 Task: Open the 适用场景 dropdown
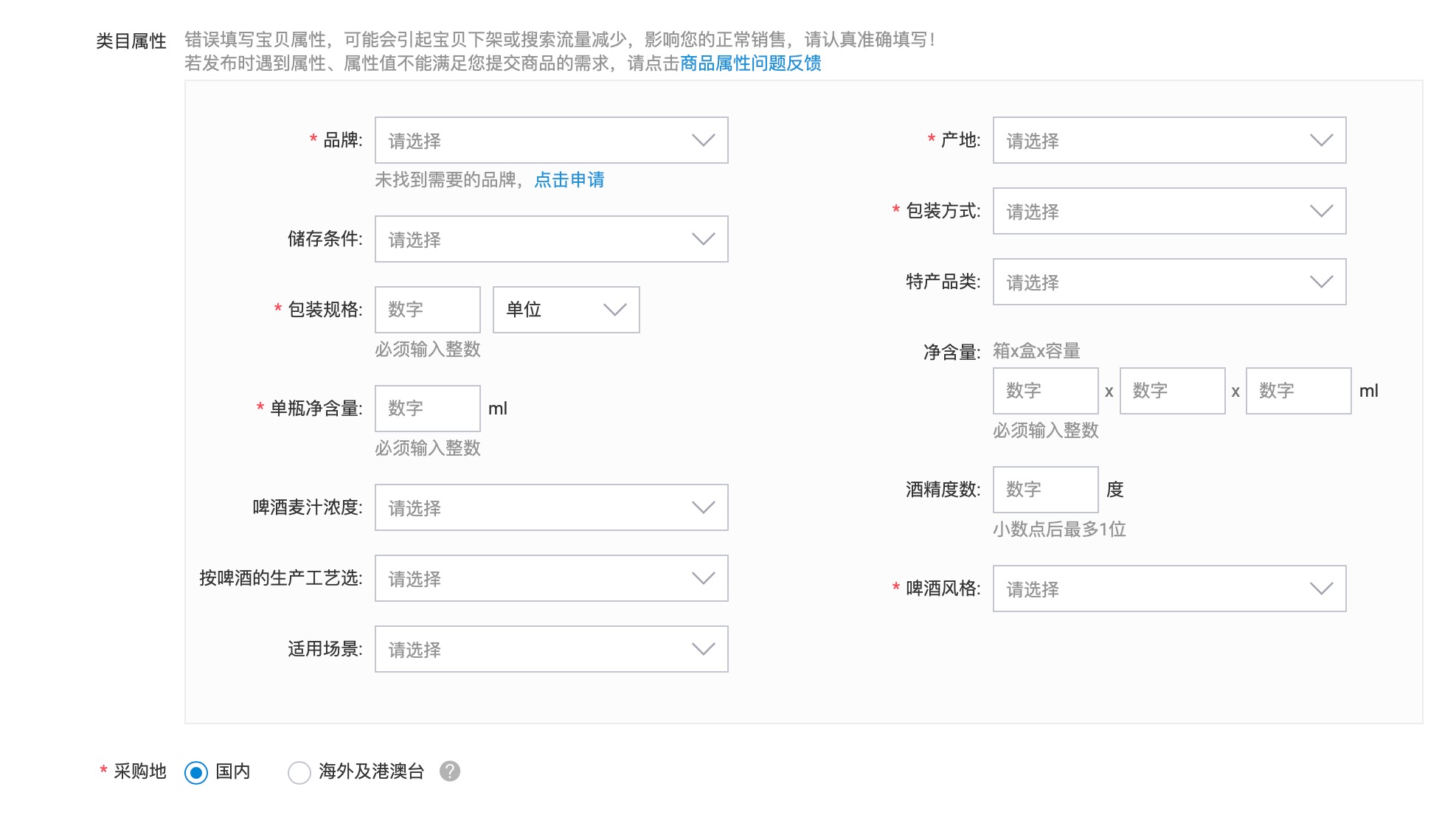551,649
